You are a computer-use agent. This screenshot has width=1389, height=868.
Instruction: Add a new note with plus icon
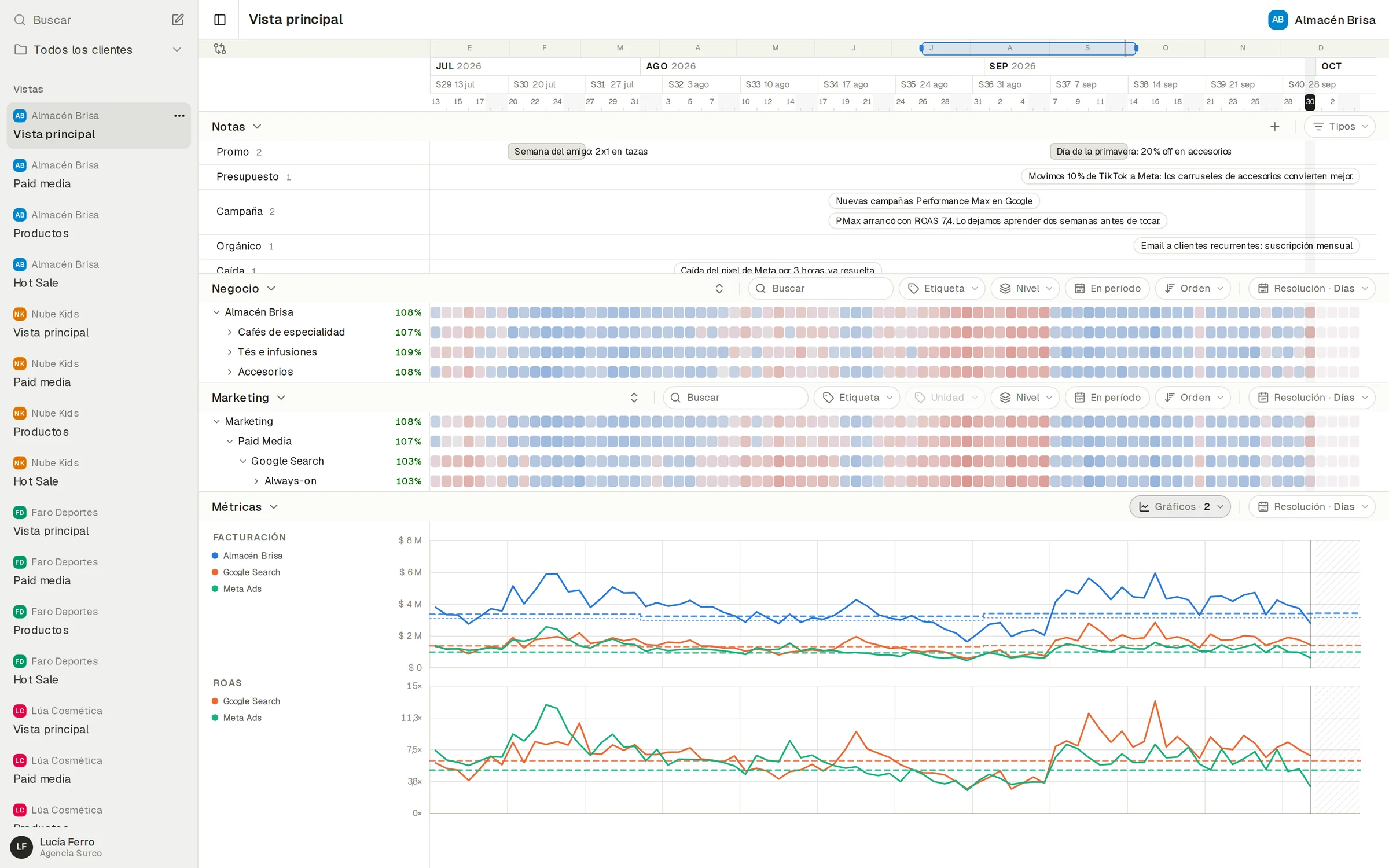click(x=1274, y=127)
